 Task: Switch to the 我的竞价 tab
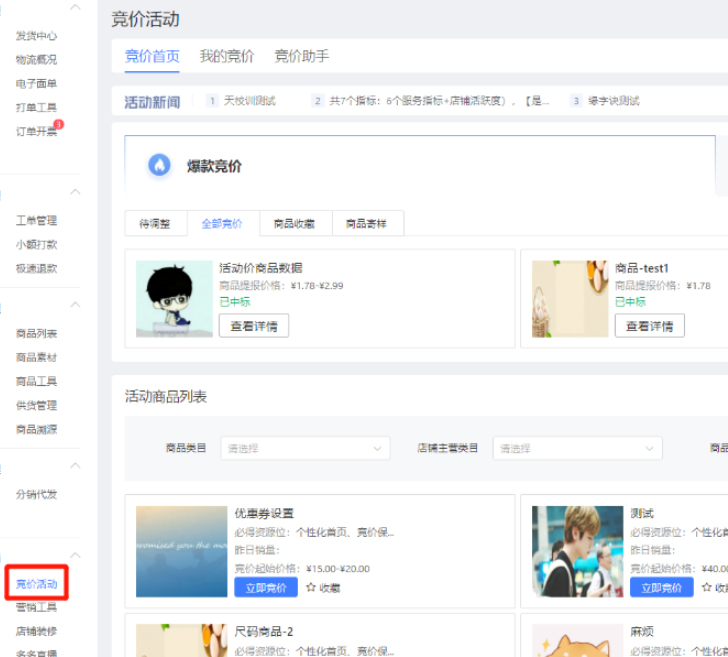pyautogui.click(x=227, y=56)
